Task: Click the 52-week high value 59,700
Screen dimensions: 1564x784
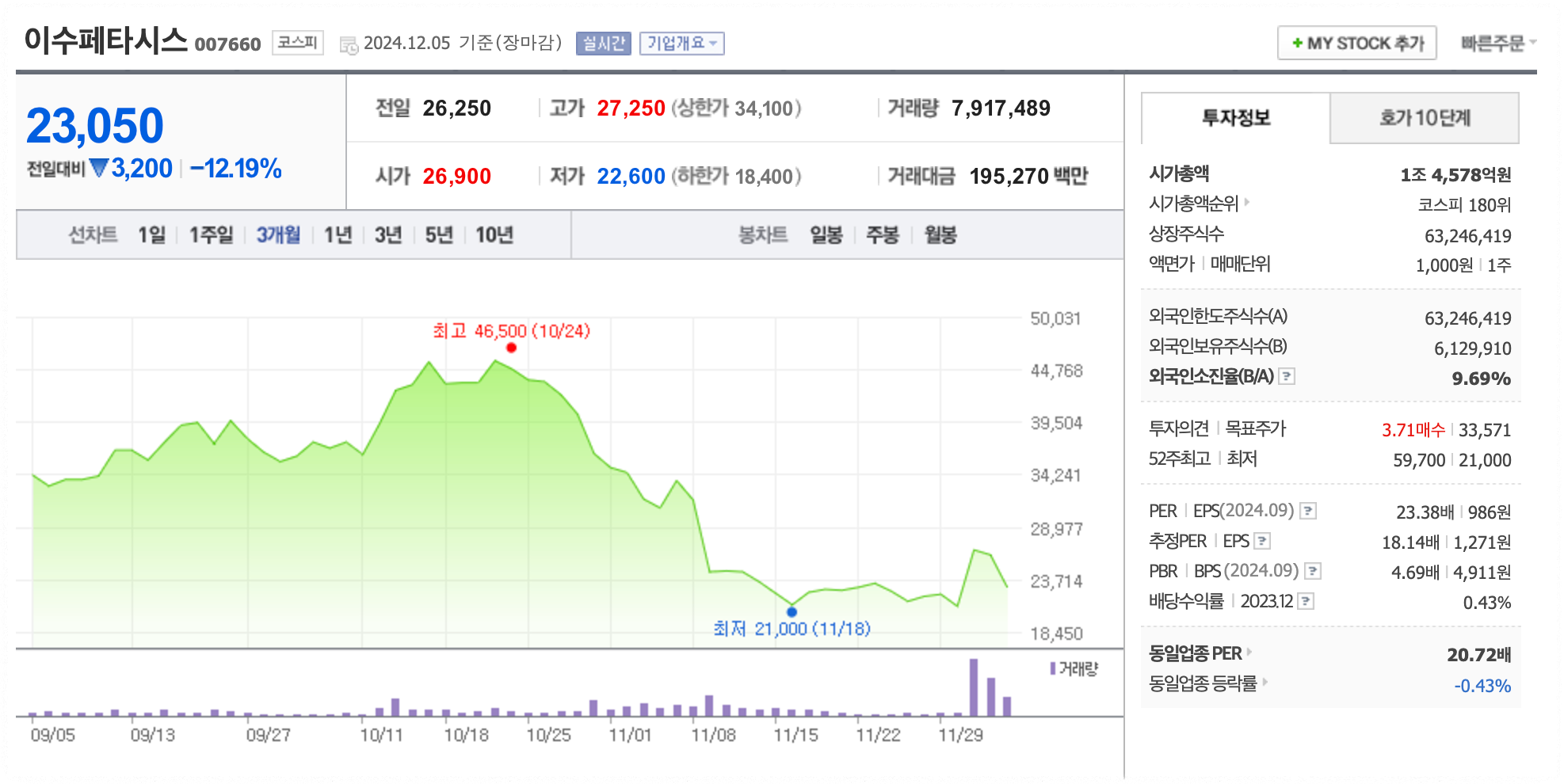Action: [1420, 460]
